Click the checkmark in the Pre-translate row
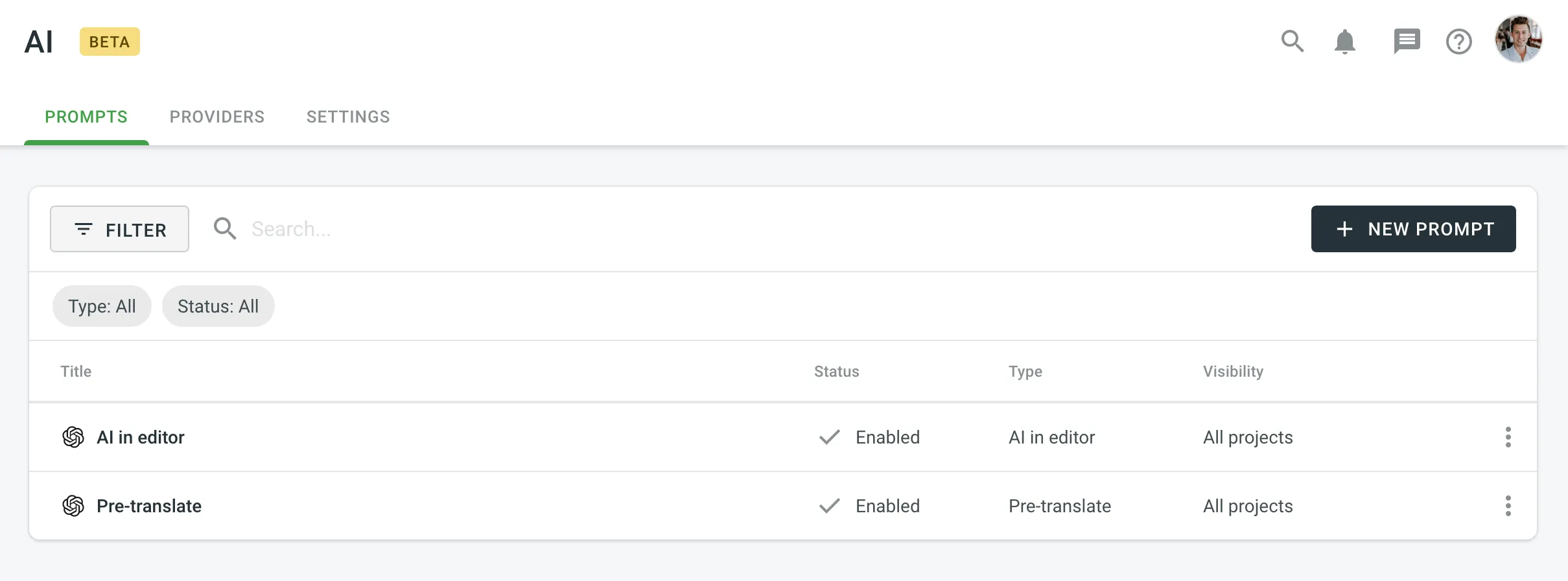Image resolution: width=1568 pixels, height=581 pixels. coord(830,506)
